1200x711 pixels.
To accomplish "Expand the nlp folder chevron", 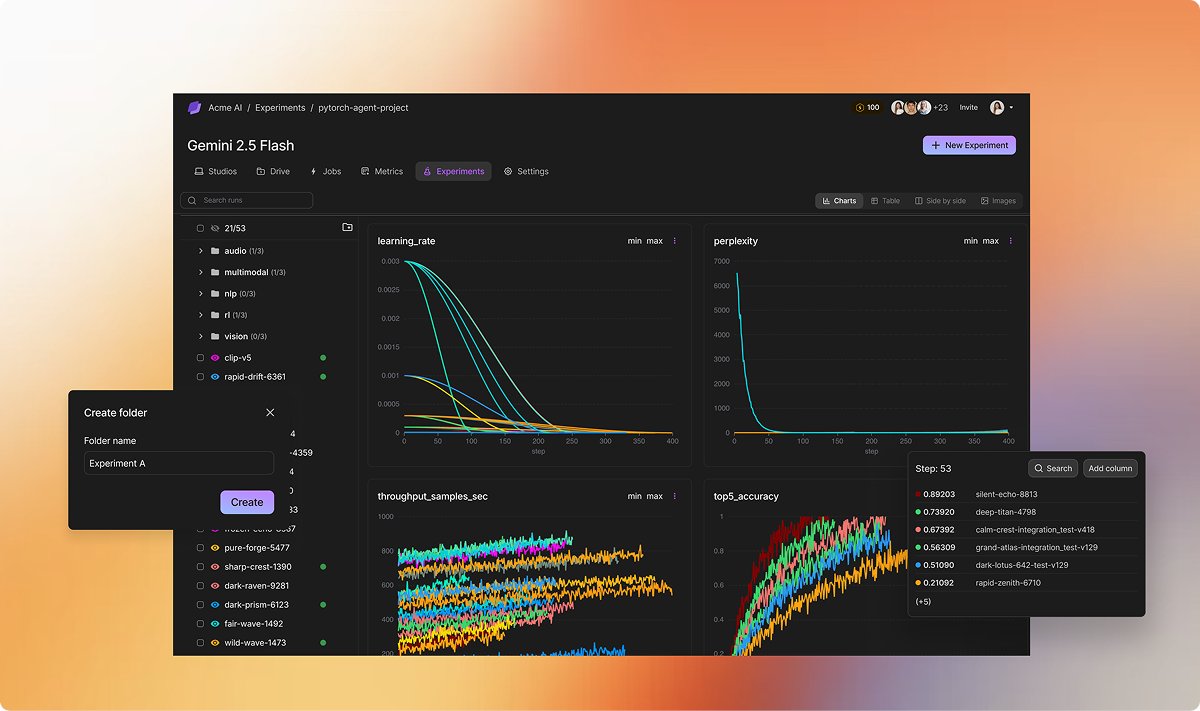I will tap(201, 294).
